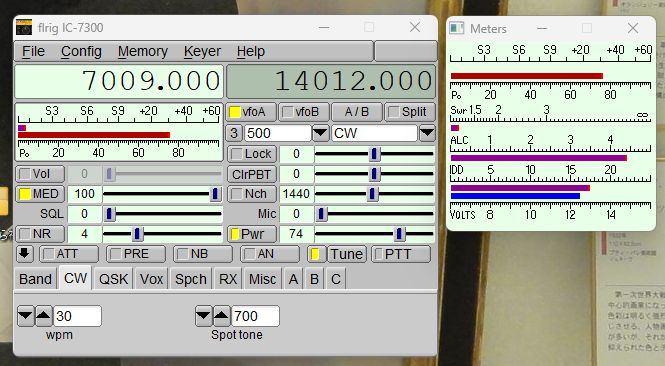Toggle NB noise blanker
Screen dimensions: 665x366
pos(203,254)
